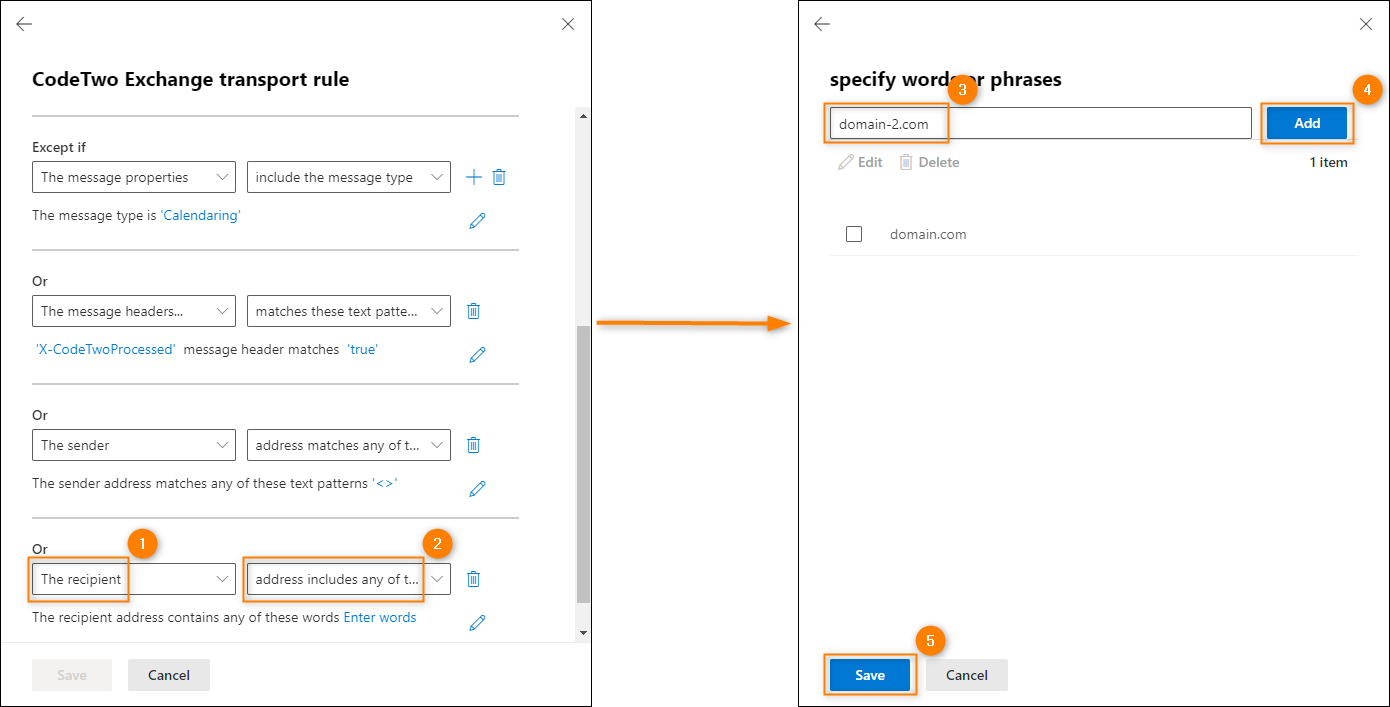This screenshot has height=707, width=1390.
Task: Select the 'domain.com' list entry text
Action: pos(928,234)
